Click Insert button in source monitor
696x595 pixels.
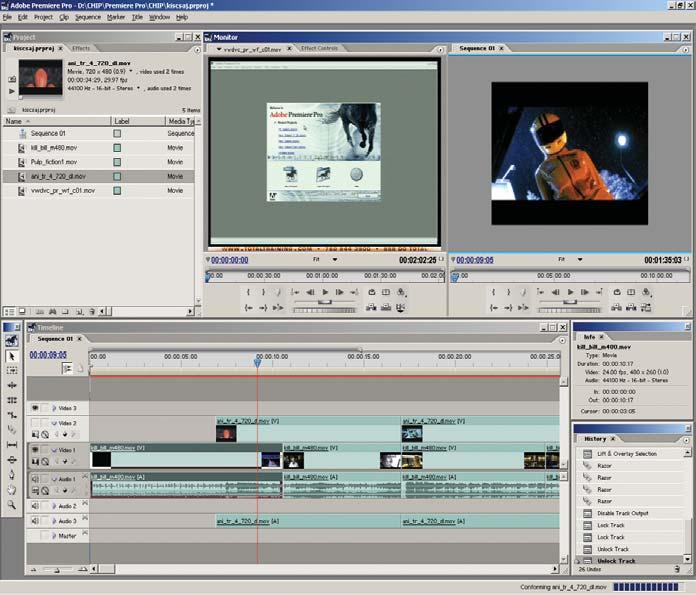click(x=371, y=307)
